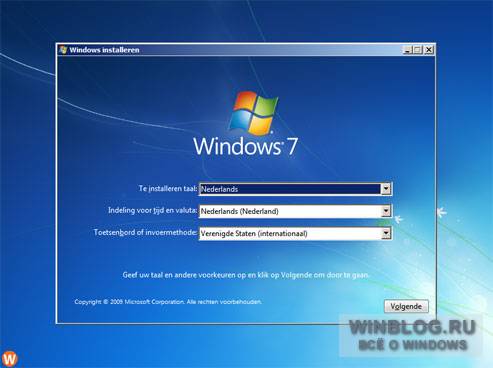Maximize the Windows installeren window
The image size is (493, 368).
click(x=417, y=50)
